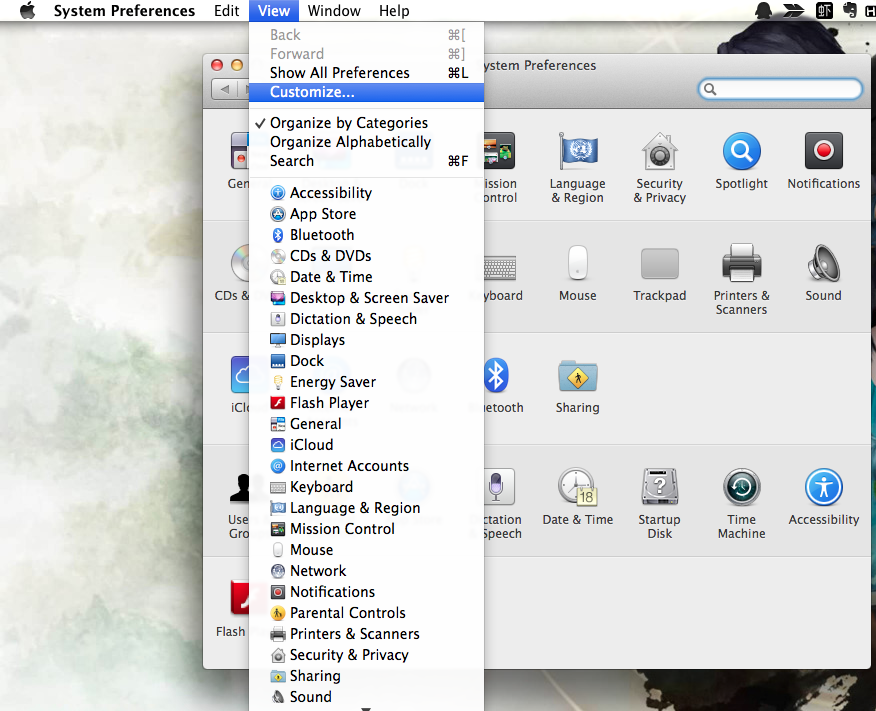
Task: Select Desktop & Screen Saver menu item
Action: tap(366, 298)
